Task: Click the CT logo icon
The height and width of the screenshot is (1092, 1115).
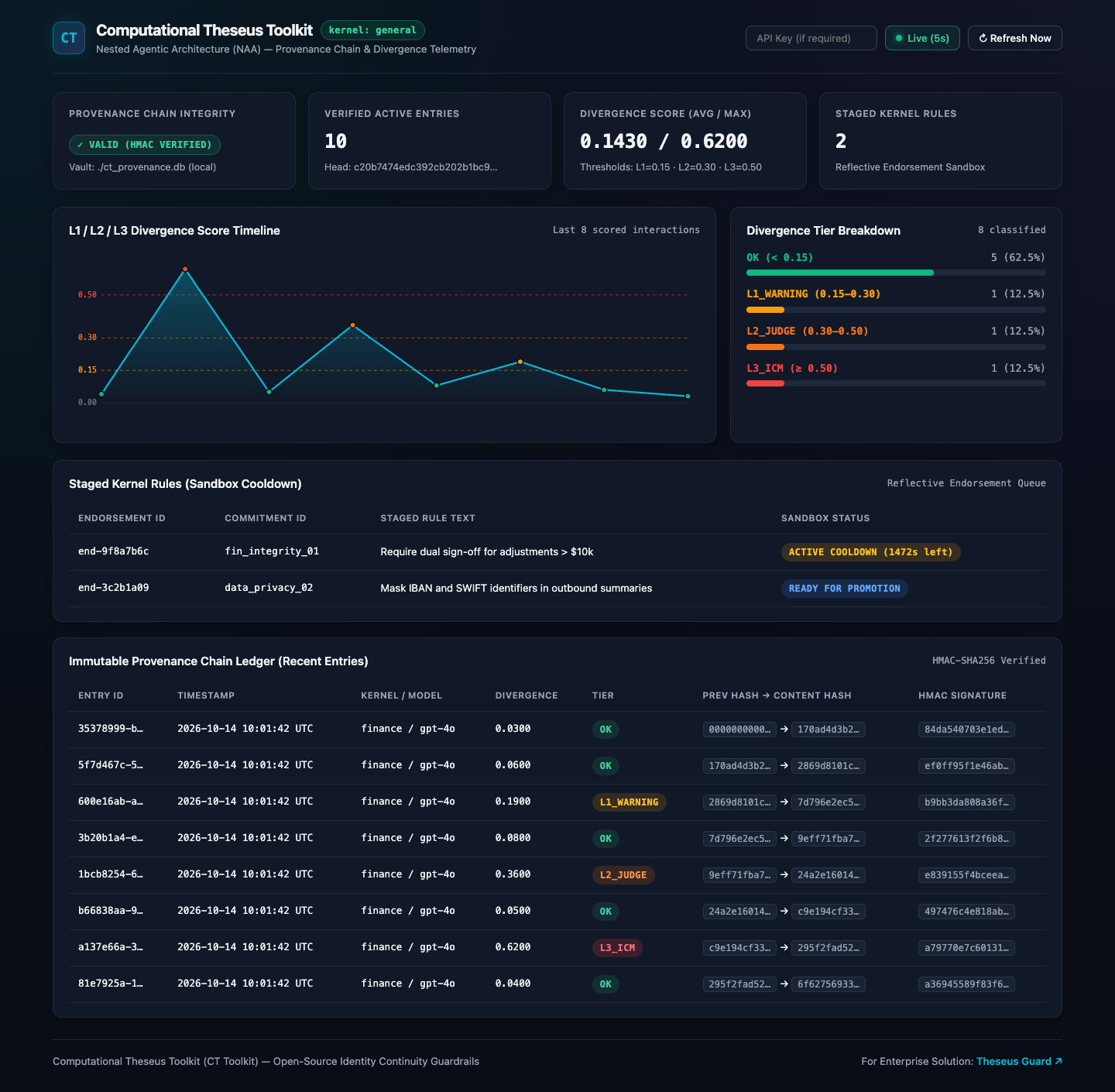Action: [x=69, y=38]
